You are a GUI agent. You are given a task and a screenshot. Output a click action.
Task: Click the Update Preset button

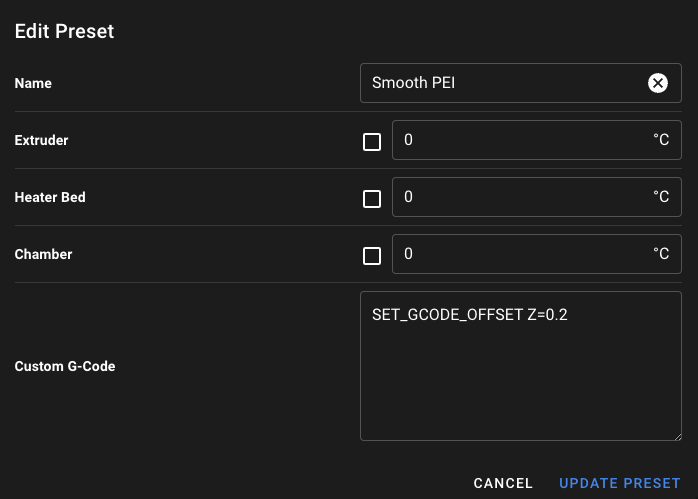pos(620,483)
